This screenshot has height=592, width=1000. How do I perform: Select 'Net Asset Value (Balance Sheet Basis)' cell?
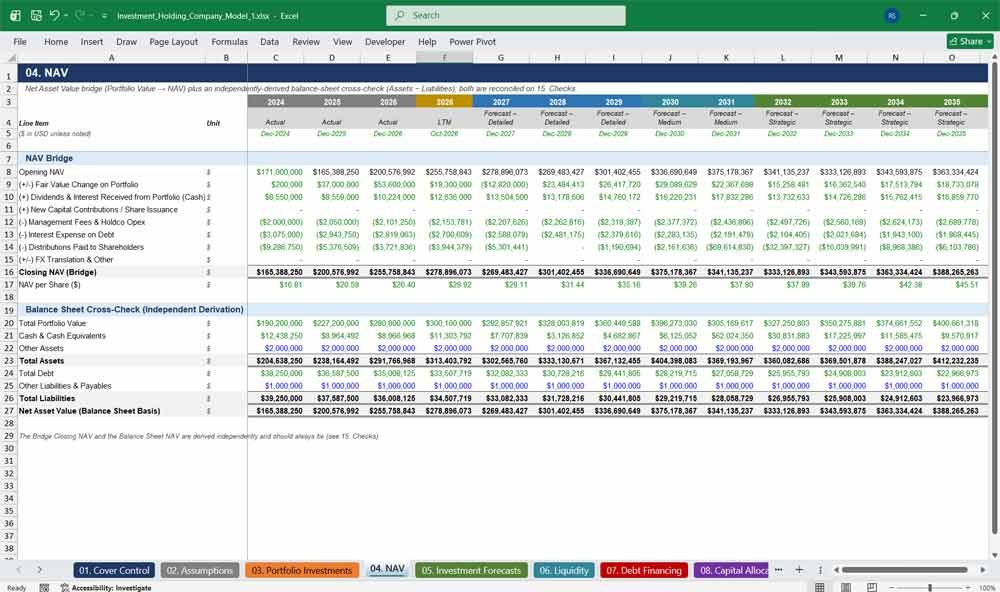pos(89,411)
